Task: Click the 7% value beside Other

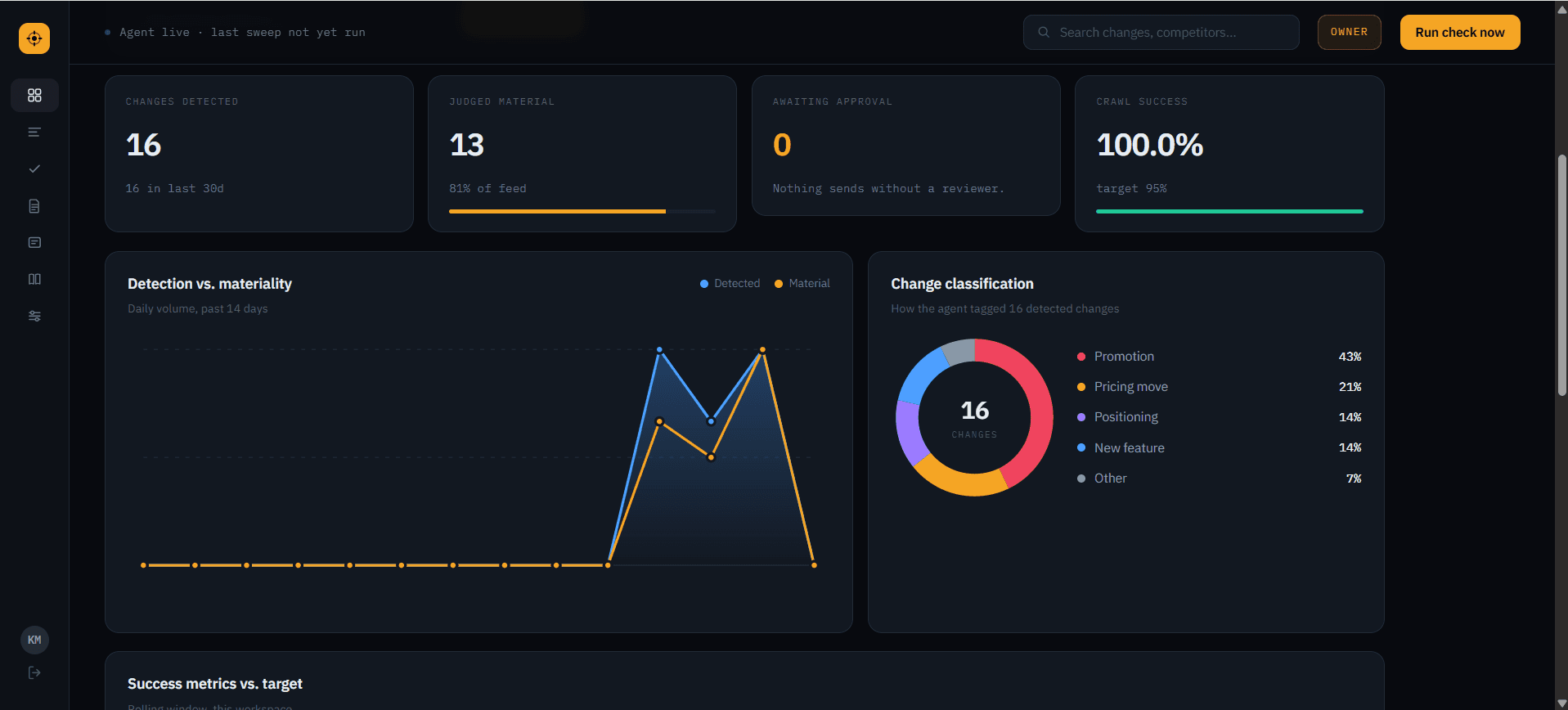Action: 1354,479
